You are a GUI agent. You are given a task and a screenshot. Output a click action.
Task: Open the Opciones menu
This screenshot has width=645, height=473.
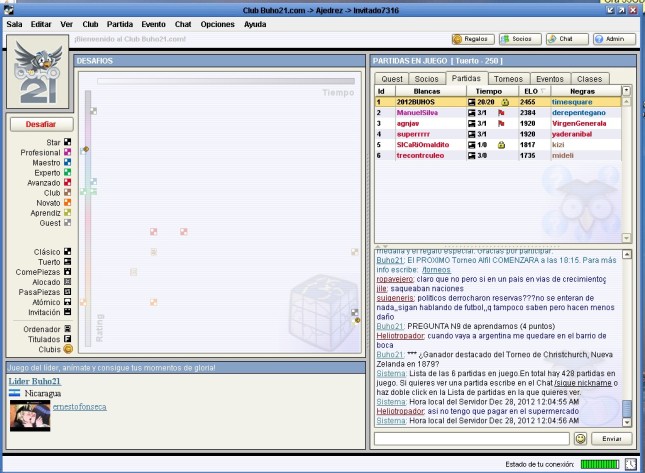pos(217,22)
